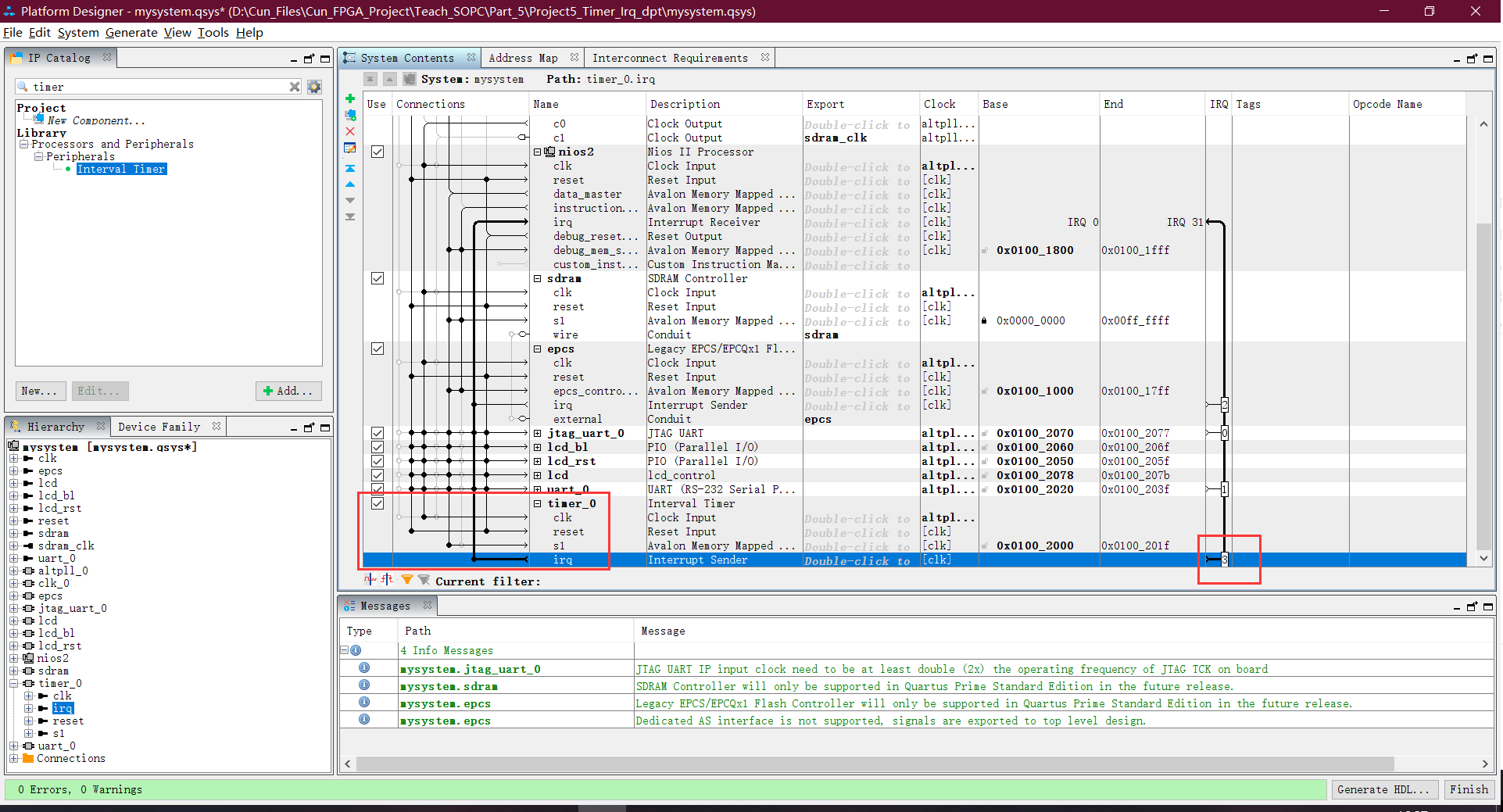This screenshot has height=812, width=1503.
Task: Close the Messages tab
Action: click(428, 605)
